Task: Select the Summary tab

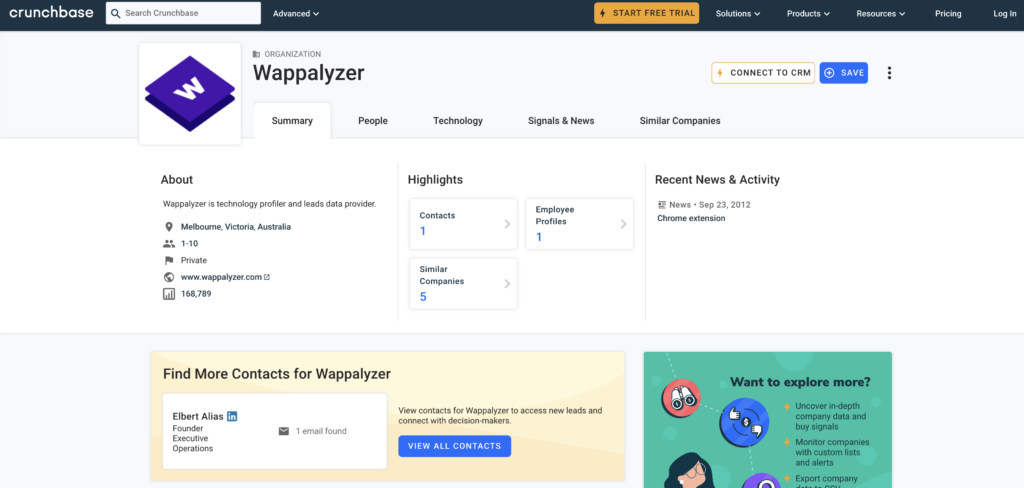Action: pyautogui.click(x=292, y=121)
